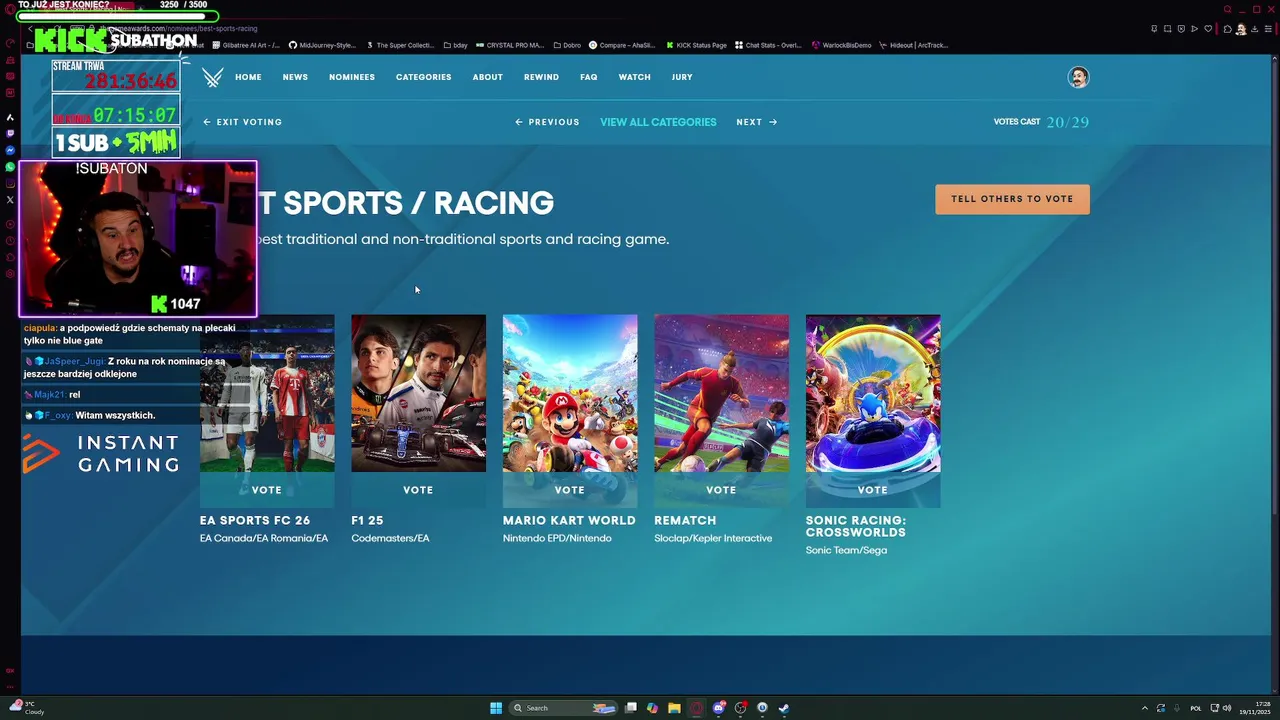Switch to Opera GX on the taskbar
This screenshot has height=720, width=1280.
pyautogui.click(x=696, y=708)
